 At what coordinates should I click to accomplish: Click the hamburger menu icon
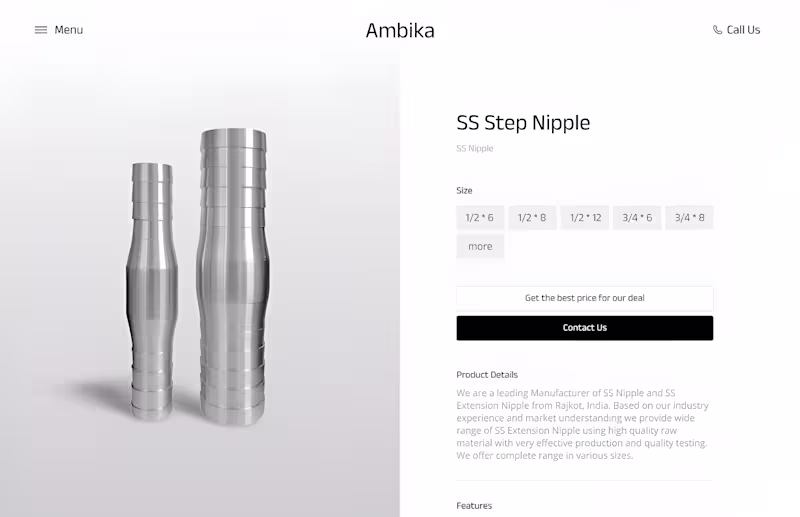click(x=41, y=30)
